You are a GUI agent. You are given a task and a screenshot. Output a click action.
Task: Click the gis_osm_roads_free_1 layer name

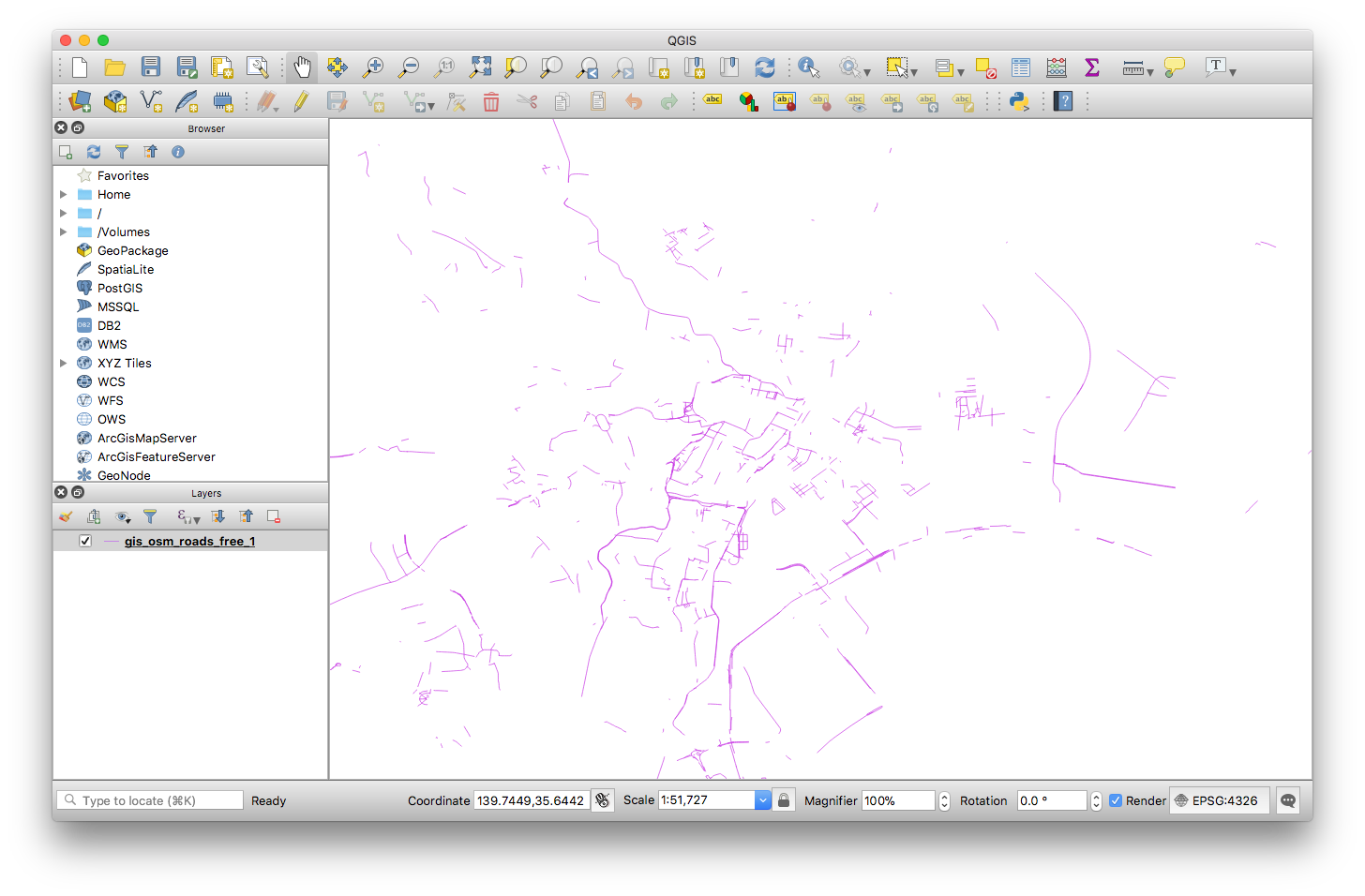click(189, 540)
